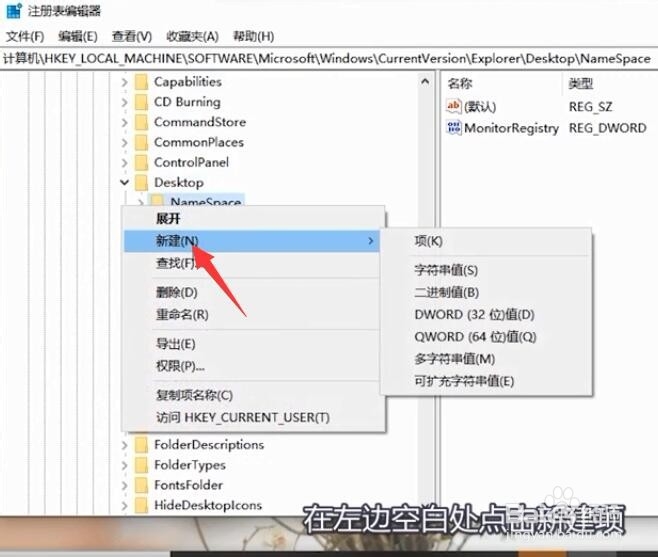The height and width of the screenshot is (557, 658).
Task: Choose 访问 HKEY_CURRENT_USER(T) entry
Action: [254, 418]
